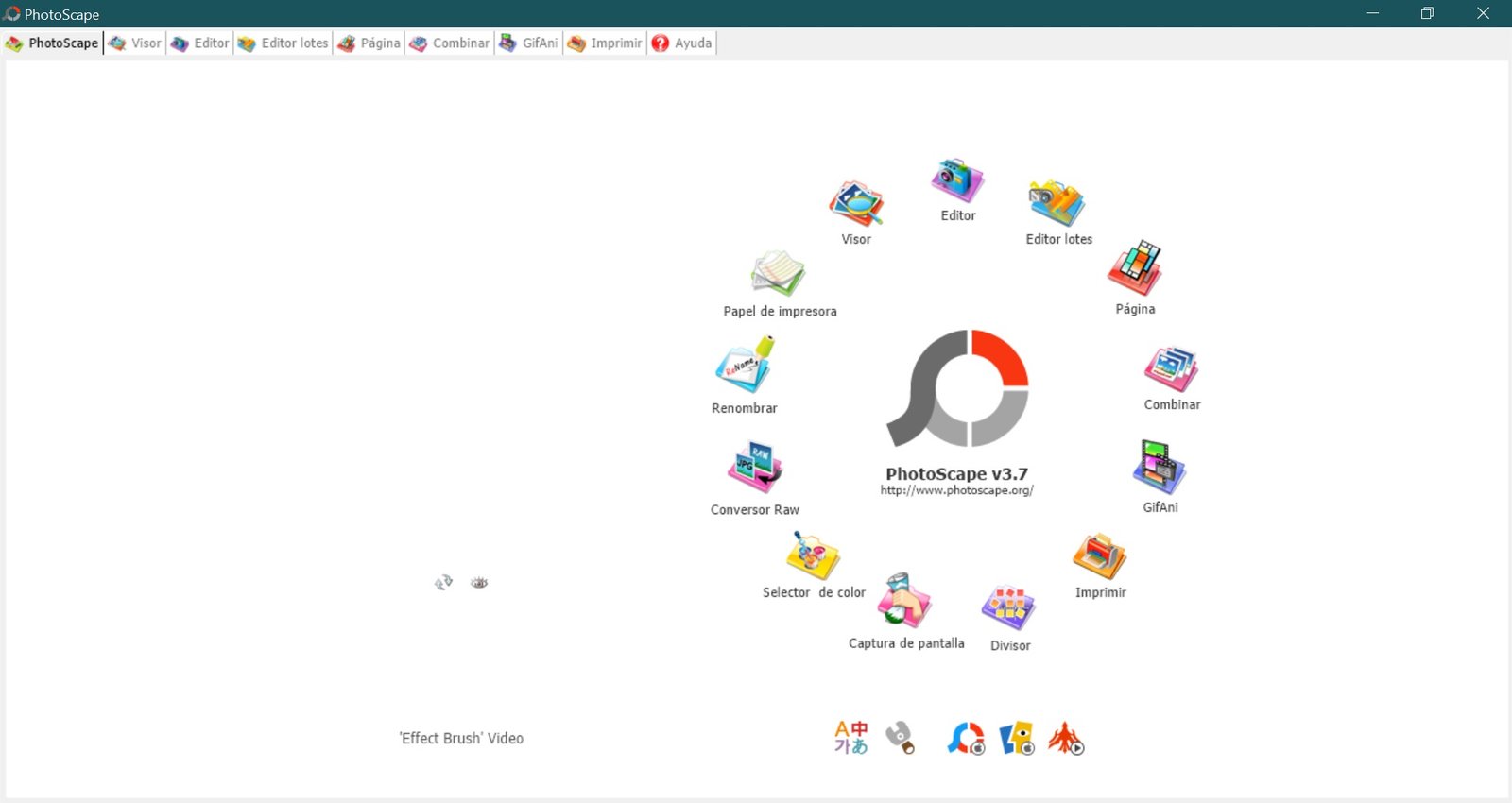The image size is (1512, 803).
Task: Launch GifAni from the icon wheel
Action: pos(1160,467)
